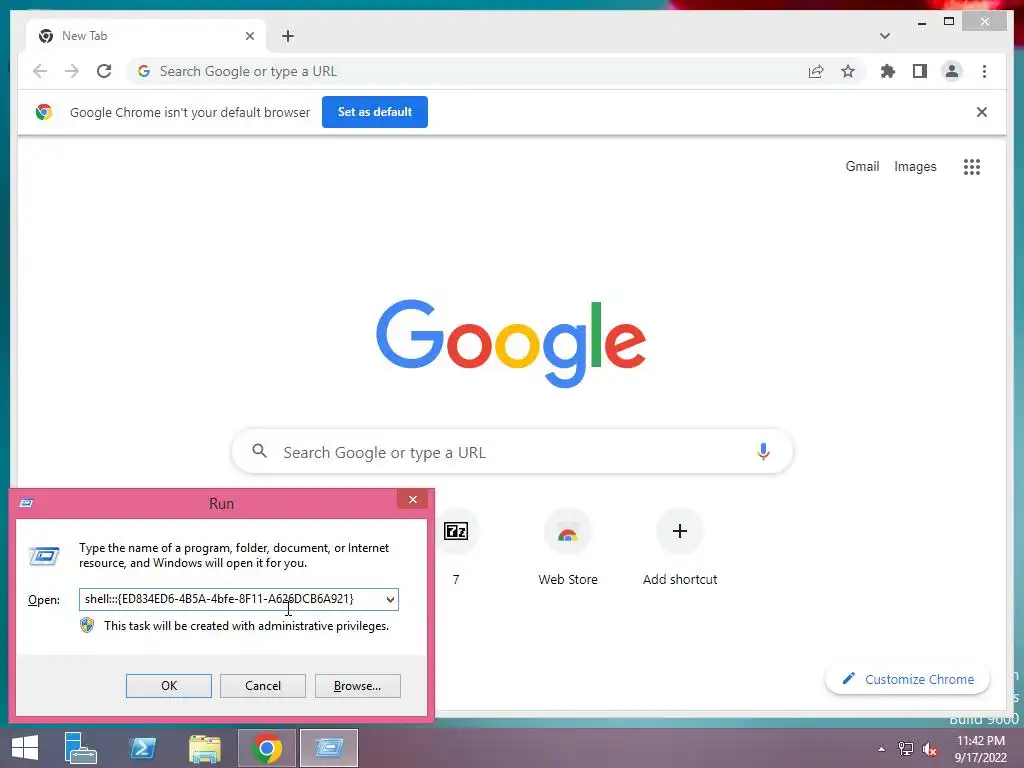Screen dimensions: 1024x768
Task: Reload the current Chrome page
Action: coord(104,71)
